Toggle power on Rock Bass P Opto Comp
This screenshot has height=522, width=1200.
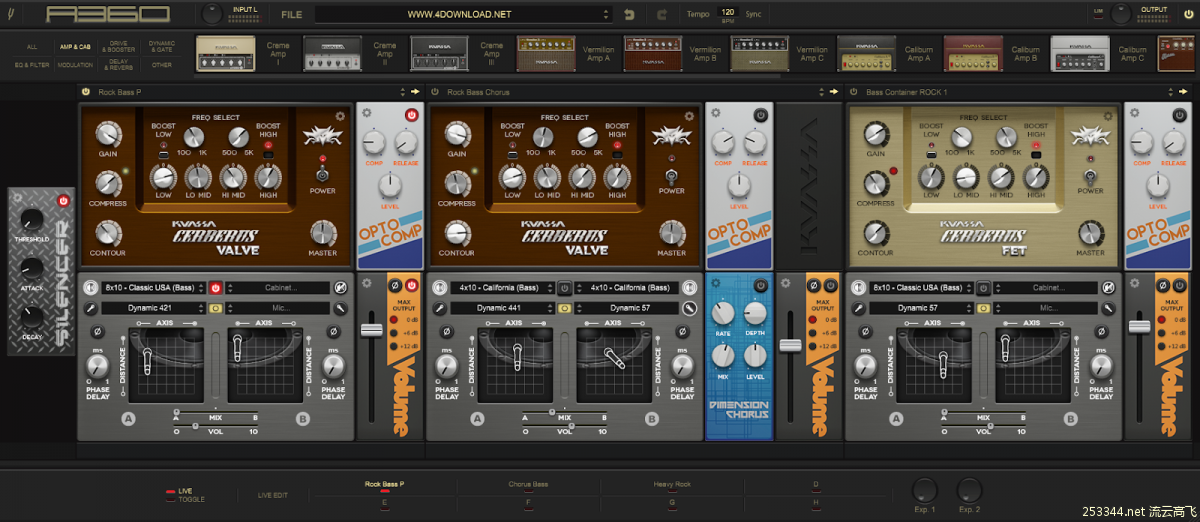tap(410, 116)
